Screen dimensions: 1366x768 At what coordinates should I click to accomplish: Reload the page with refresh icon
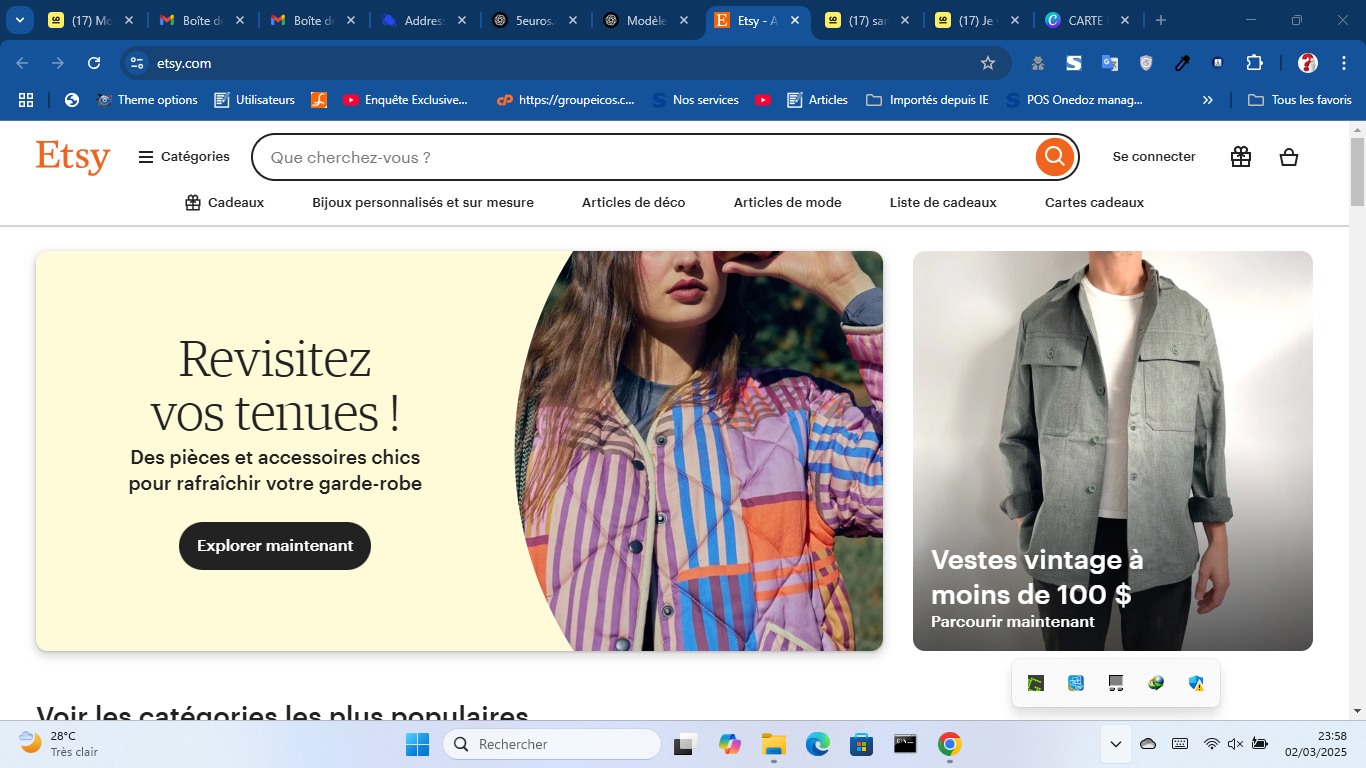[x=94, y=63]
